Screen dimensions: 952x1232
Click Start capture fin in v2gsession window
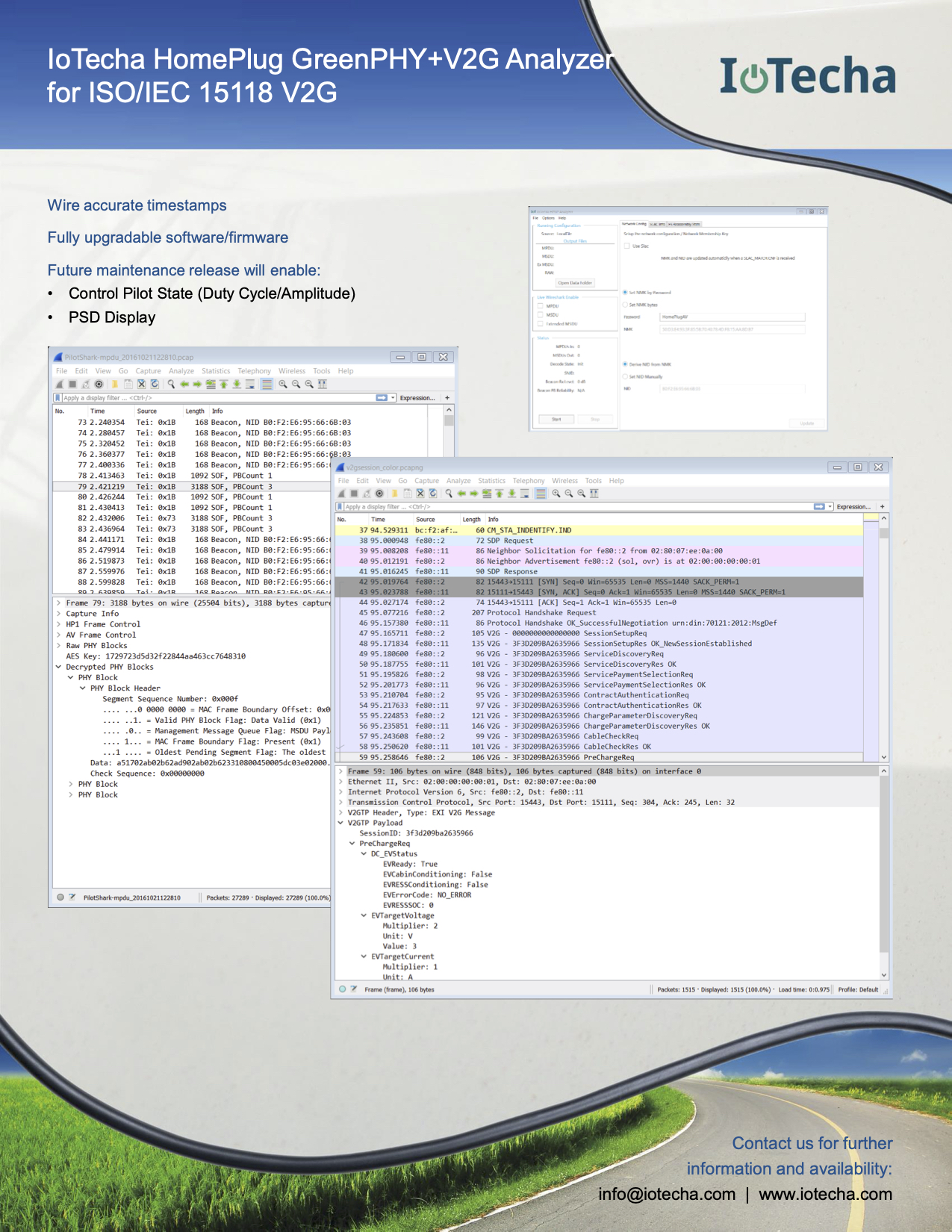342,494
